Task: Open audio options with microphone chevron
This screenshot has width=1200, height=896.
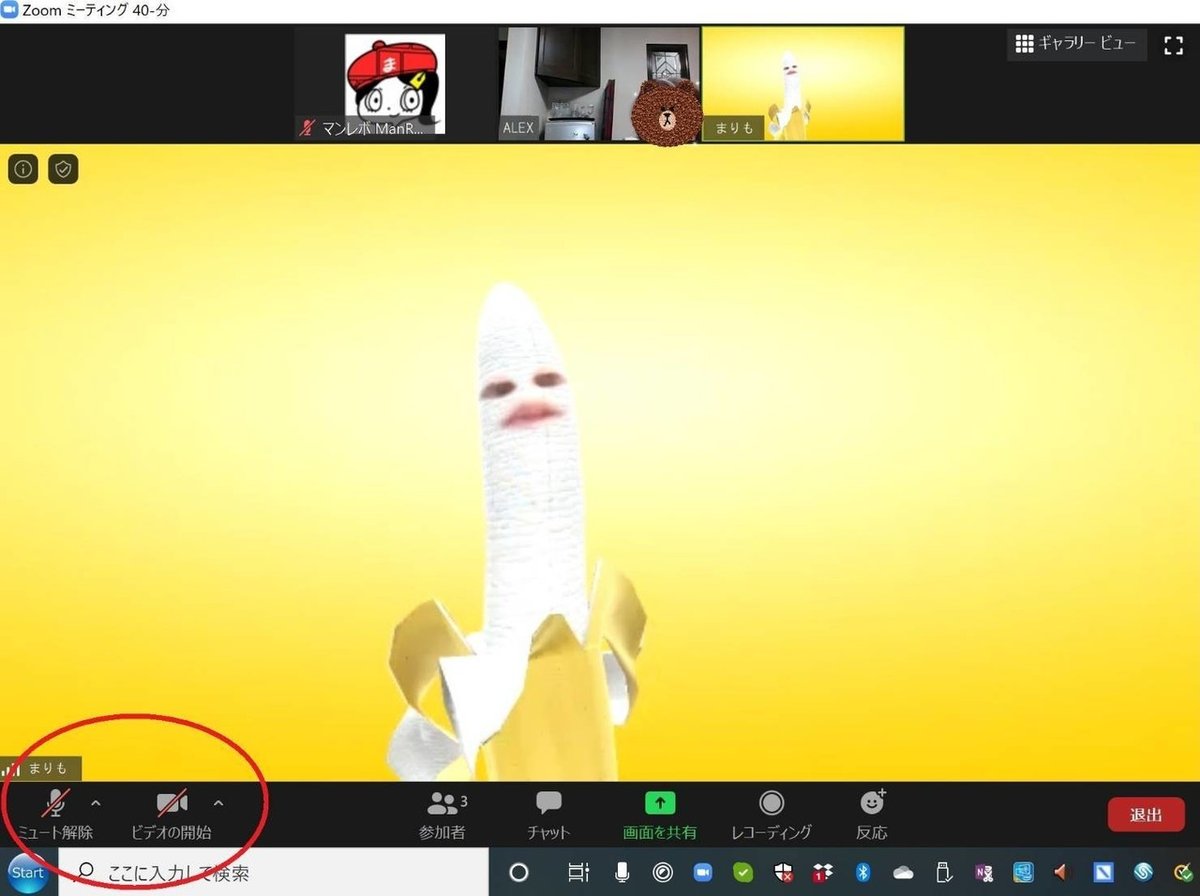Action: [x=95, y=802]
